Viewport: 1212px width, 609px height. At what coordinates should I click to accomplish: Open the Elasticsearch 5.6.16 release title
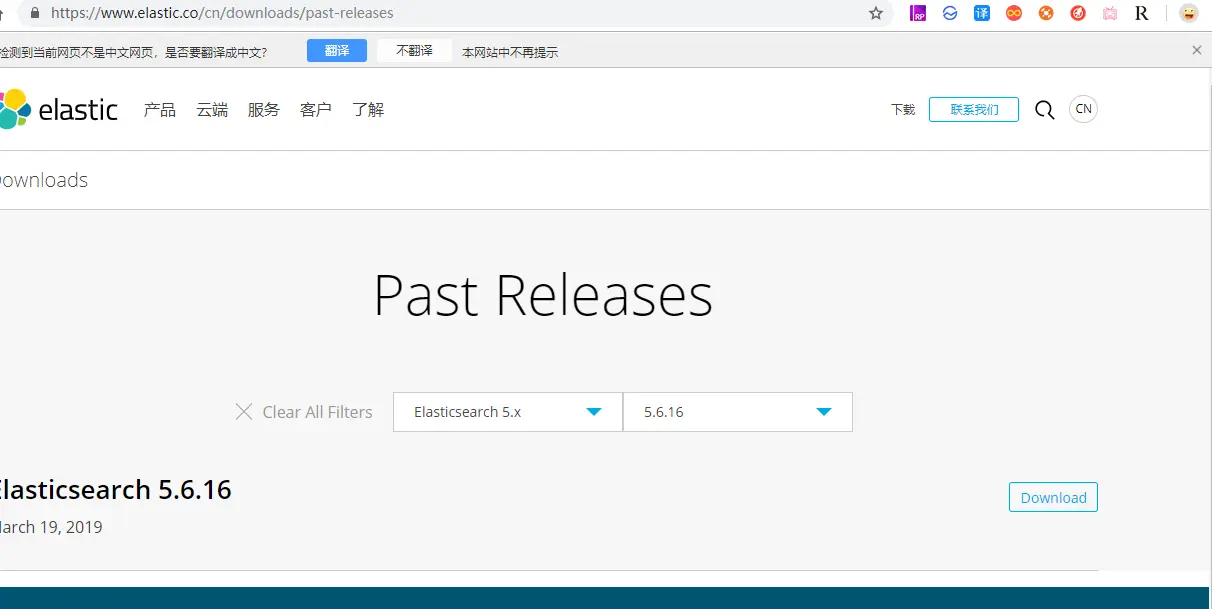(114, 490)
